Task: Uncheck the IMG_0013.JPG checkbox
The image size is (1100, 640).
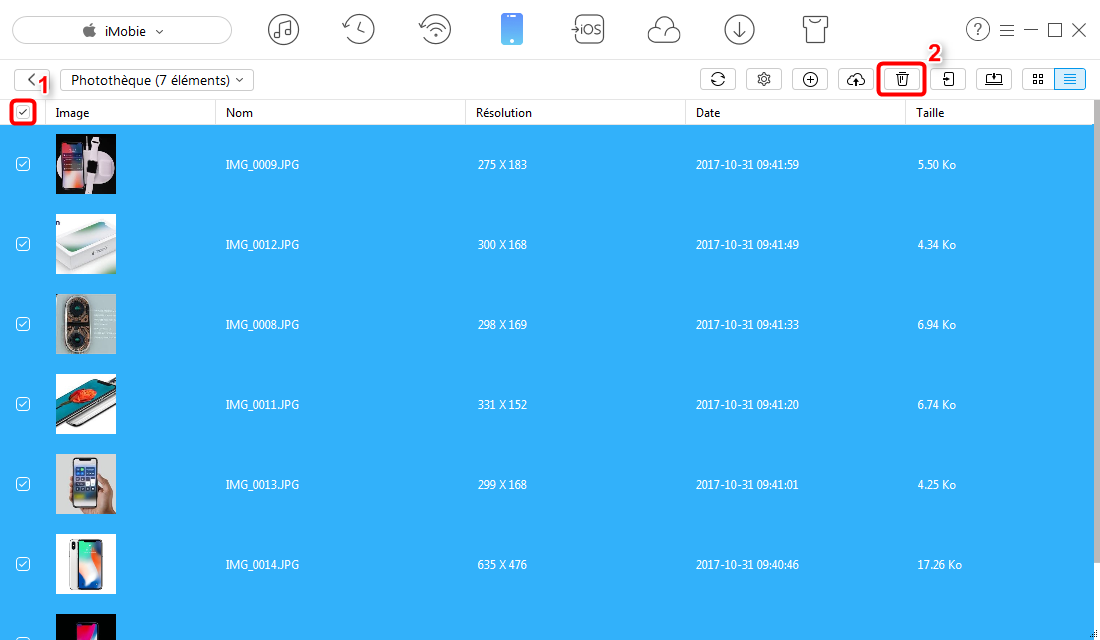Action: coord(23,484)
